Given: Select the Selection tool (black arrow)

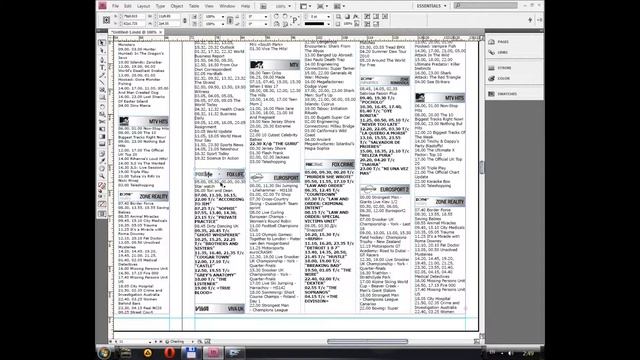Looking at the screenshot, I should 102,43.
